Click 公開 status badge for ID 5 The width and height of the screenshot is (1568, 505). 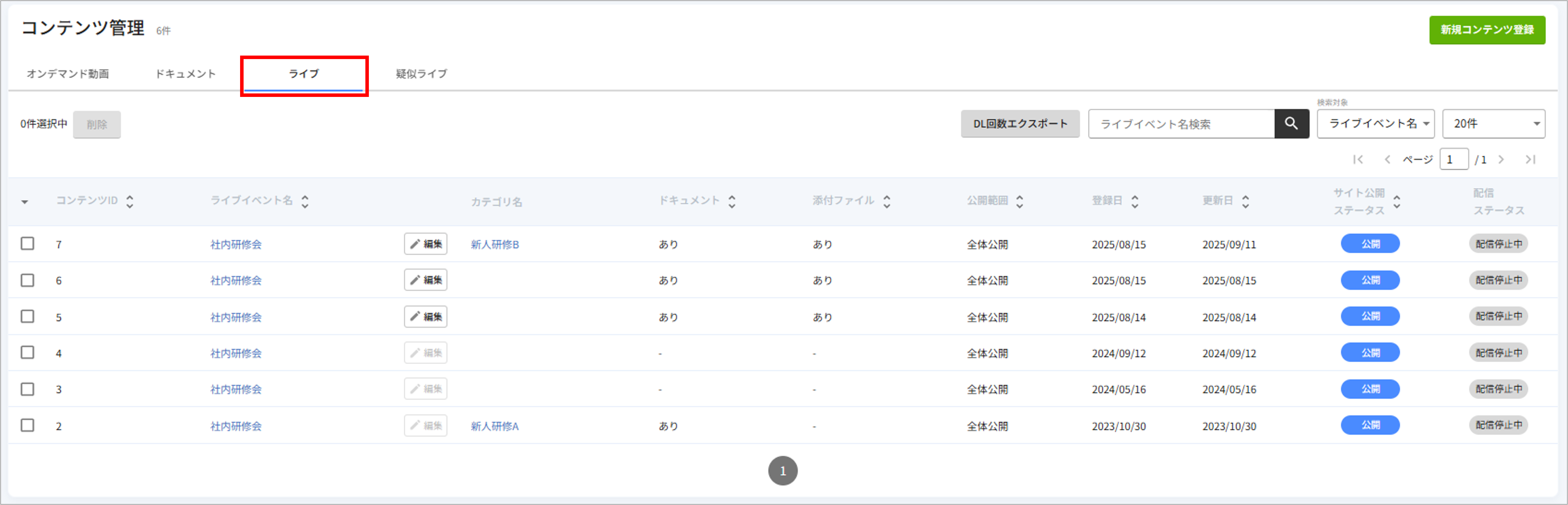coord(1370,316)
